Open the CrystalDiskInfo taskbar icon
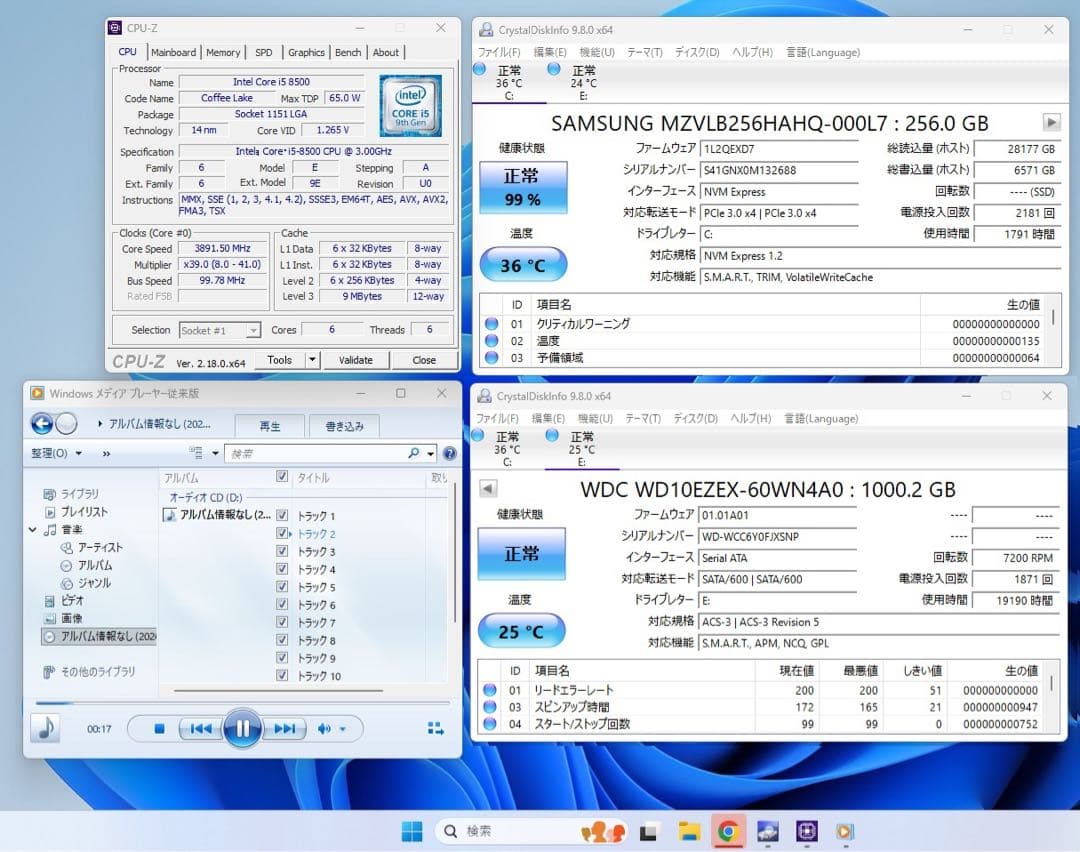1080x852 pixels. click(x=767, y=831)
